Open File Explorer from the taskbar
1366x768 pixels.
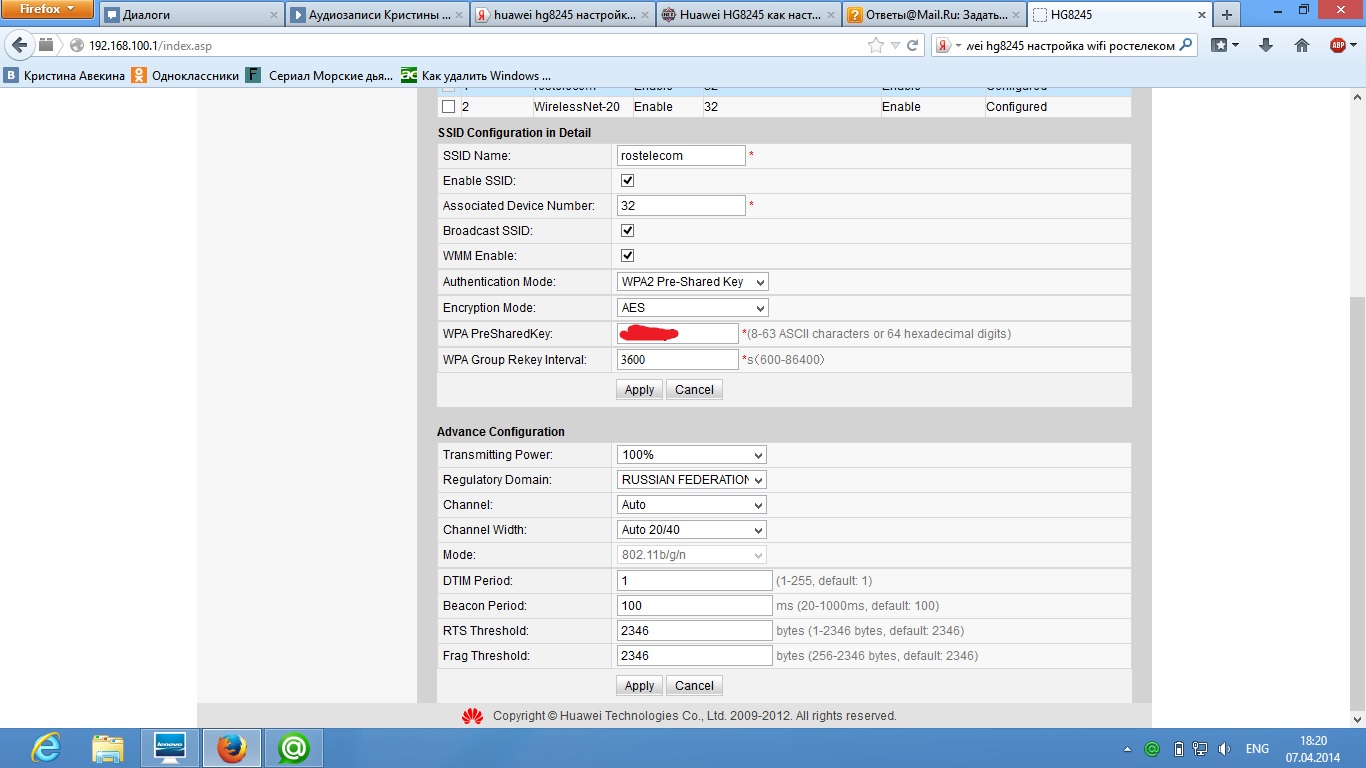107,748
